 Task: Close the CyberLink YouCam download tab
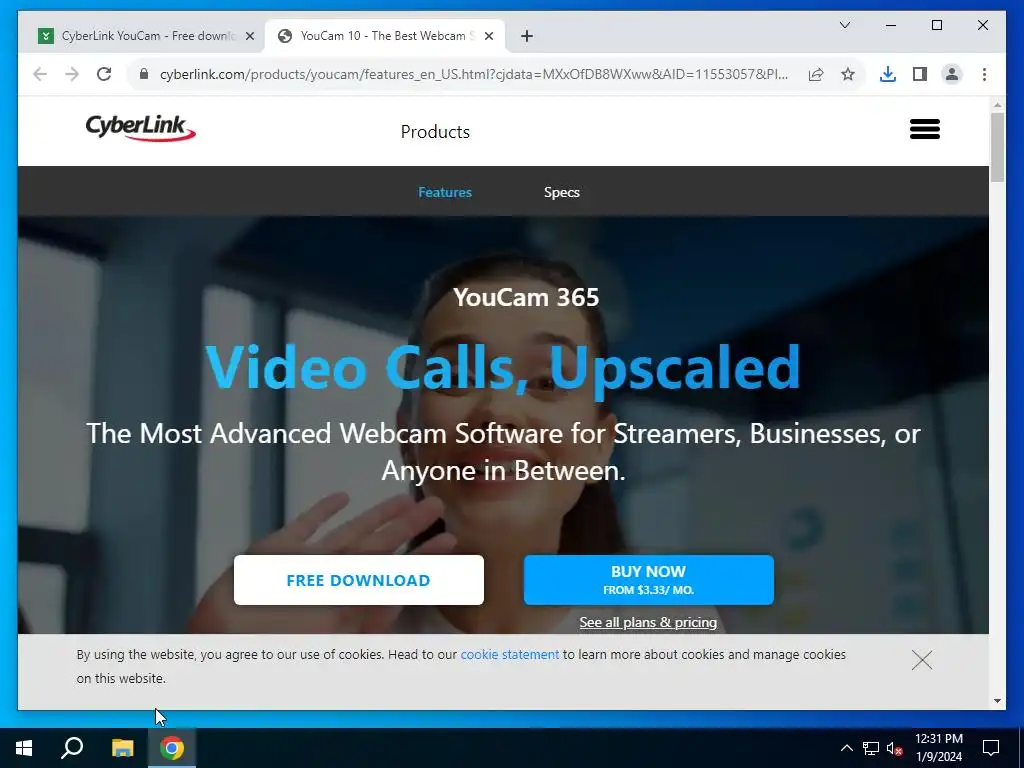click(249, 36)
